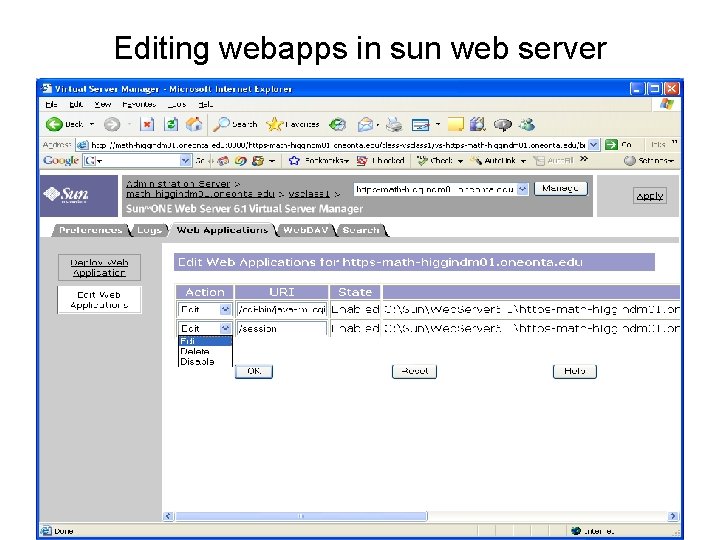720x540 pixels.
Task: Choose Disable in the Action list
Action: pyautogui.click(x=205, y=361)
